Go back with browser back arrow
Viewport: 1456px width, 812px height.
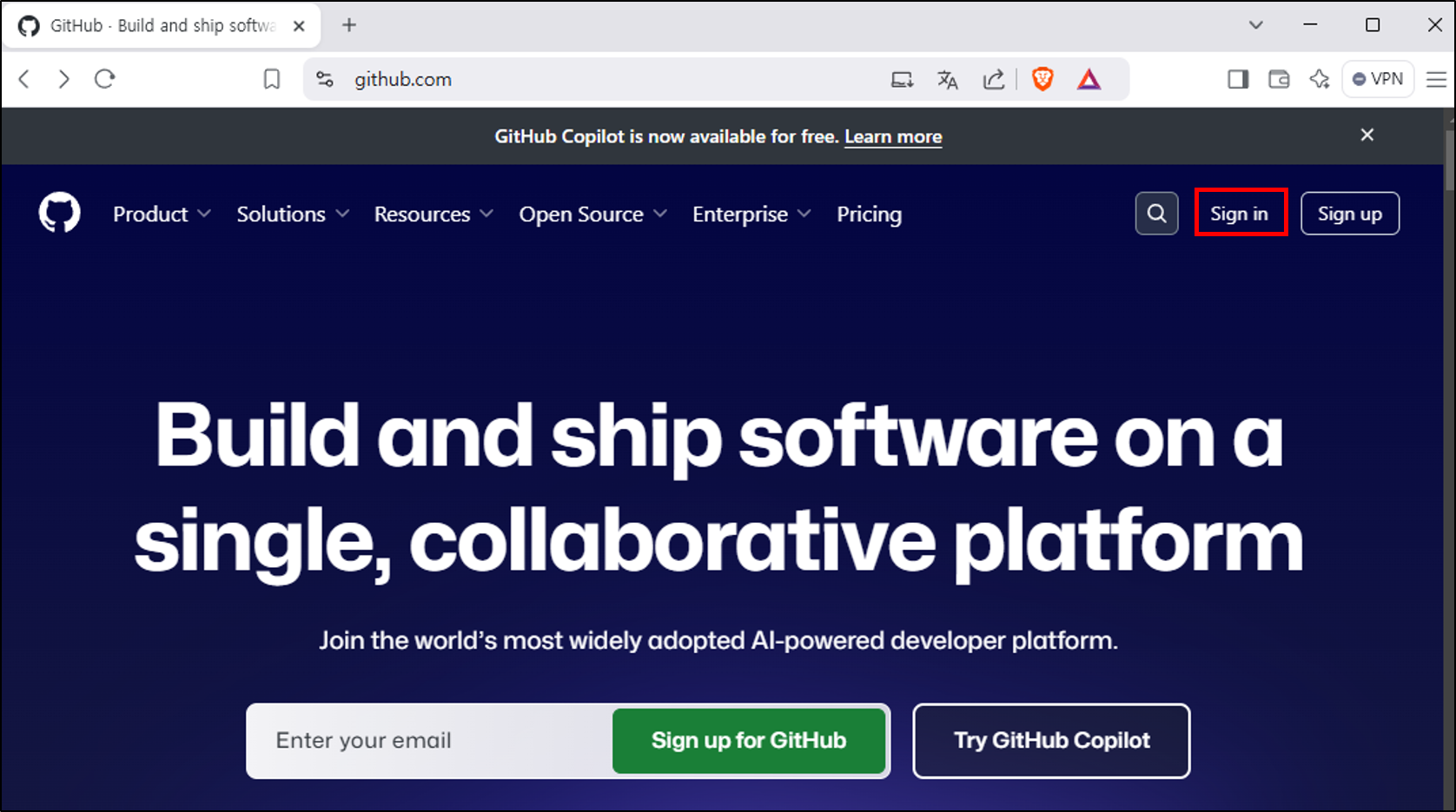coord(24,79)
